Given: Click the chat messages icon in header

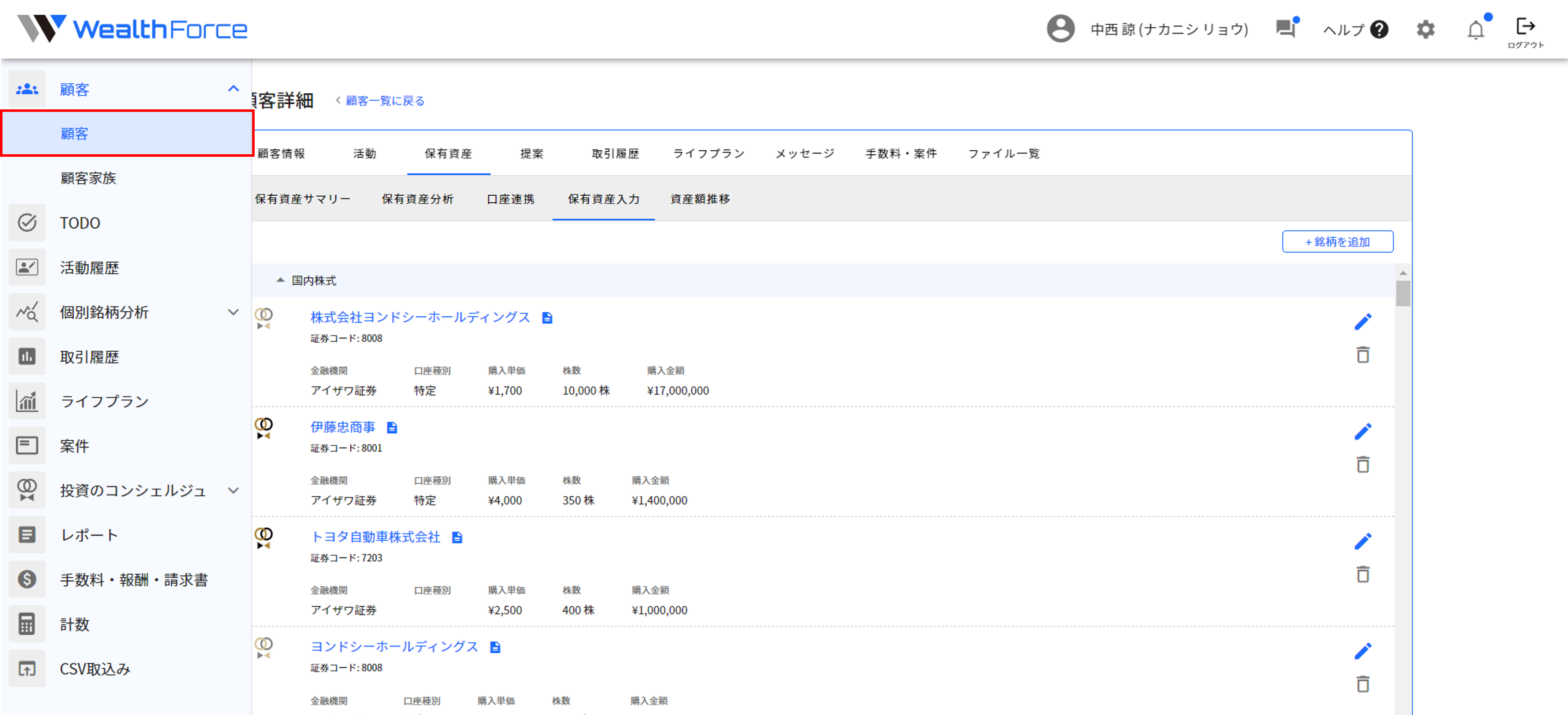Looking at the screenshot, I should (x=1286, y=29).
